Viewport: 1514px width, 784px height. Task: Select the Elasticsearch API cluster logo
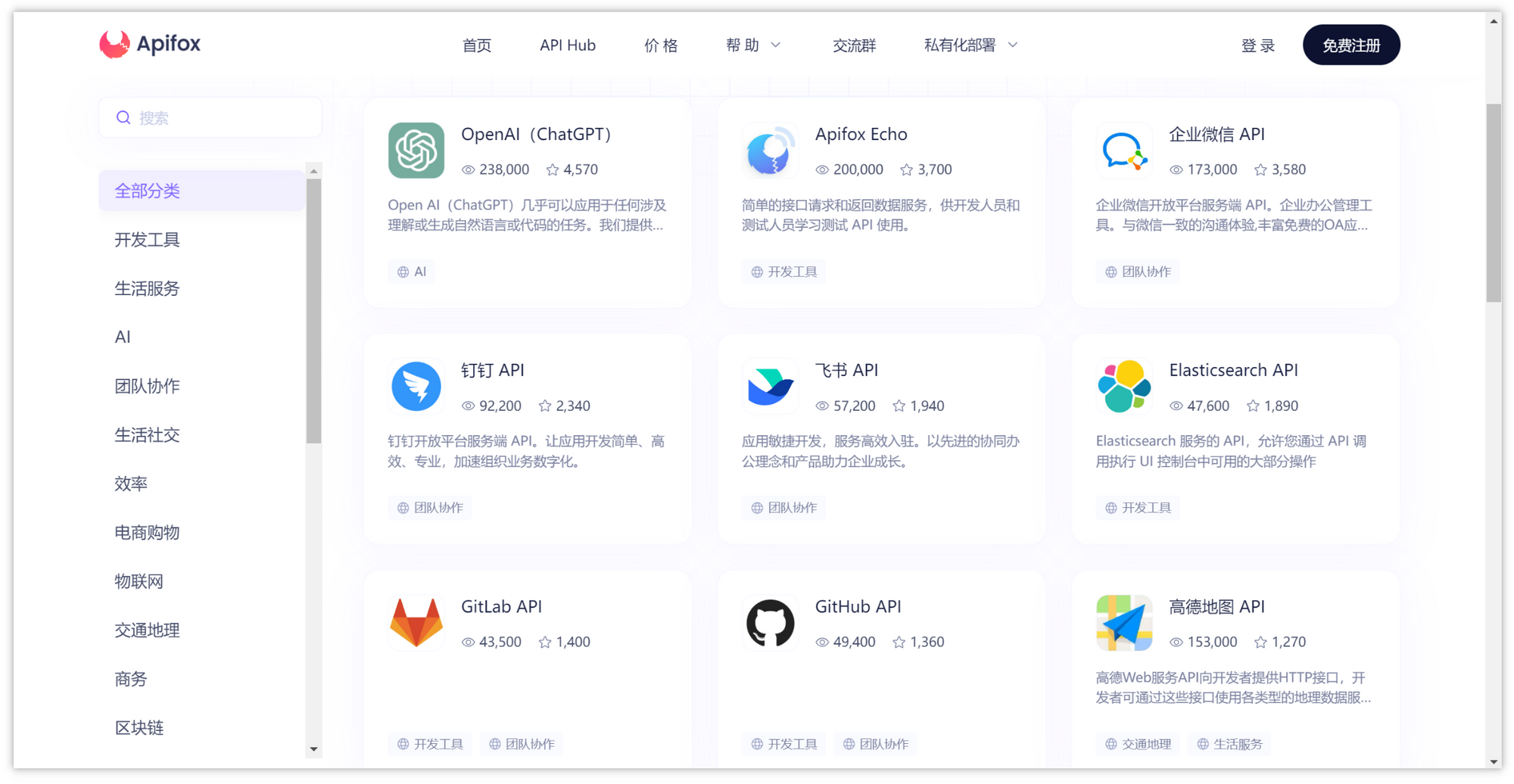1123,386
